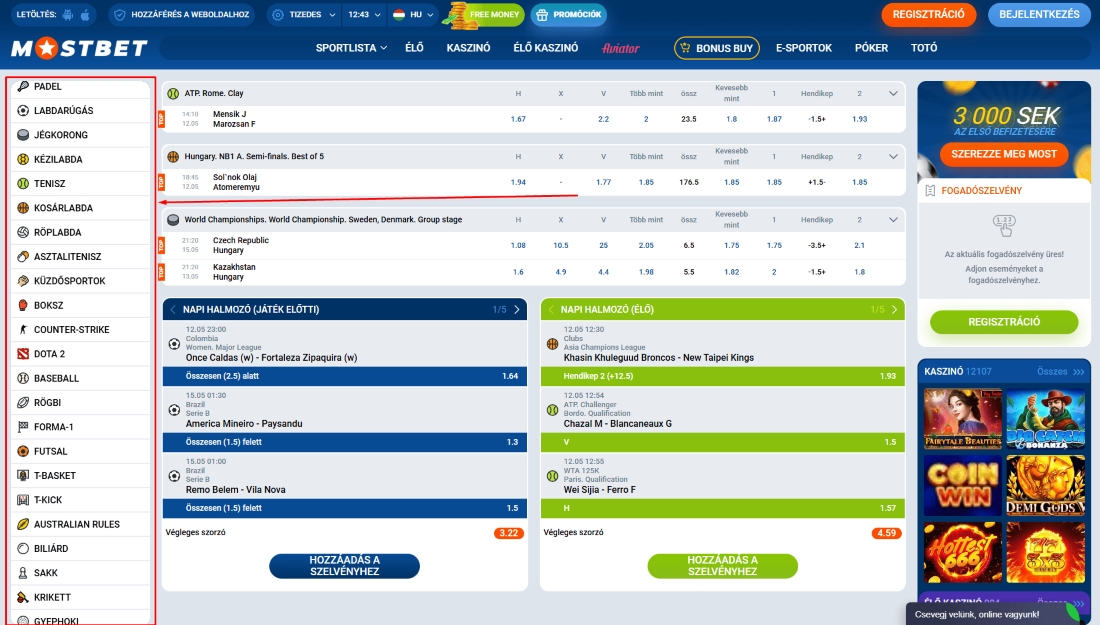Image resolution: width=1100 pixels, height=625 pixels.
Task: Select the T-Basket icon
Action: (23, 475)
